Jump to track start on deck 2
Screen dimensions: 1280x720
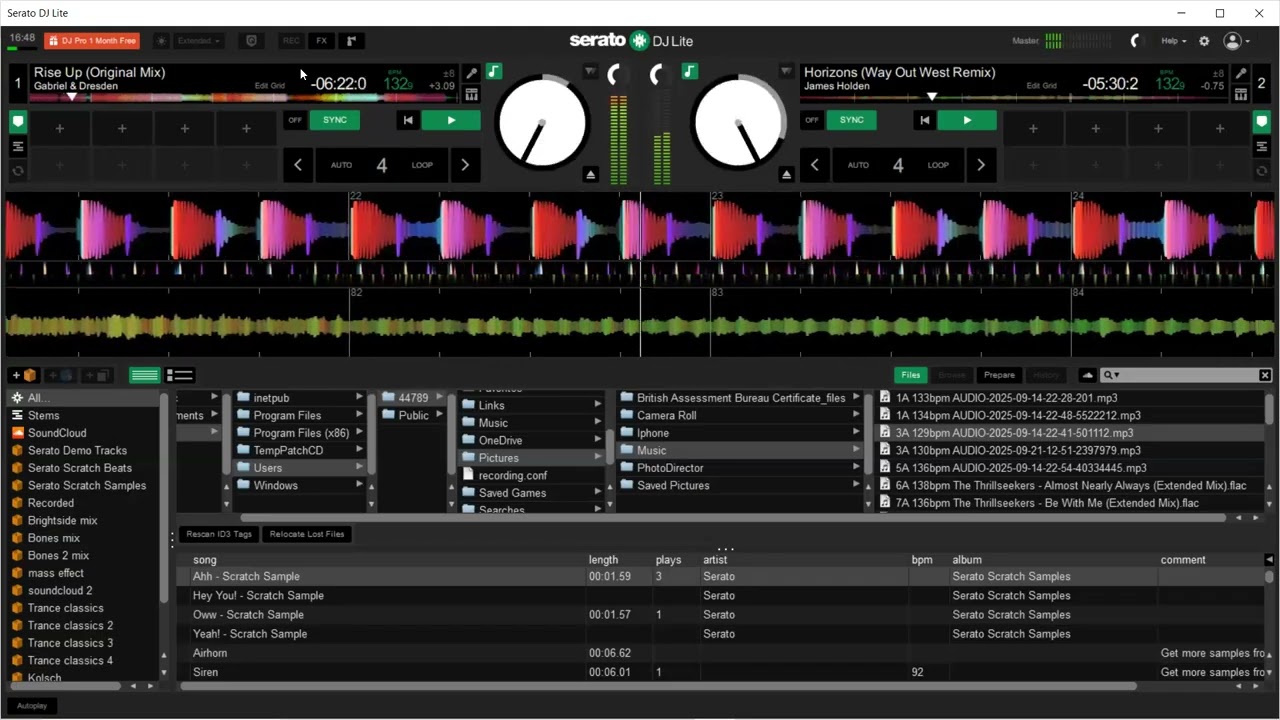pos(924,120)
